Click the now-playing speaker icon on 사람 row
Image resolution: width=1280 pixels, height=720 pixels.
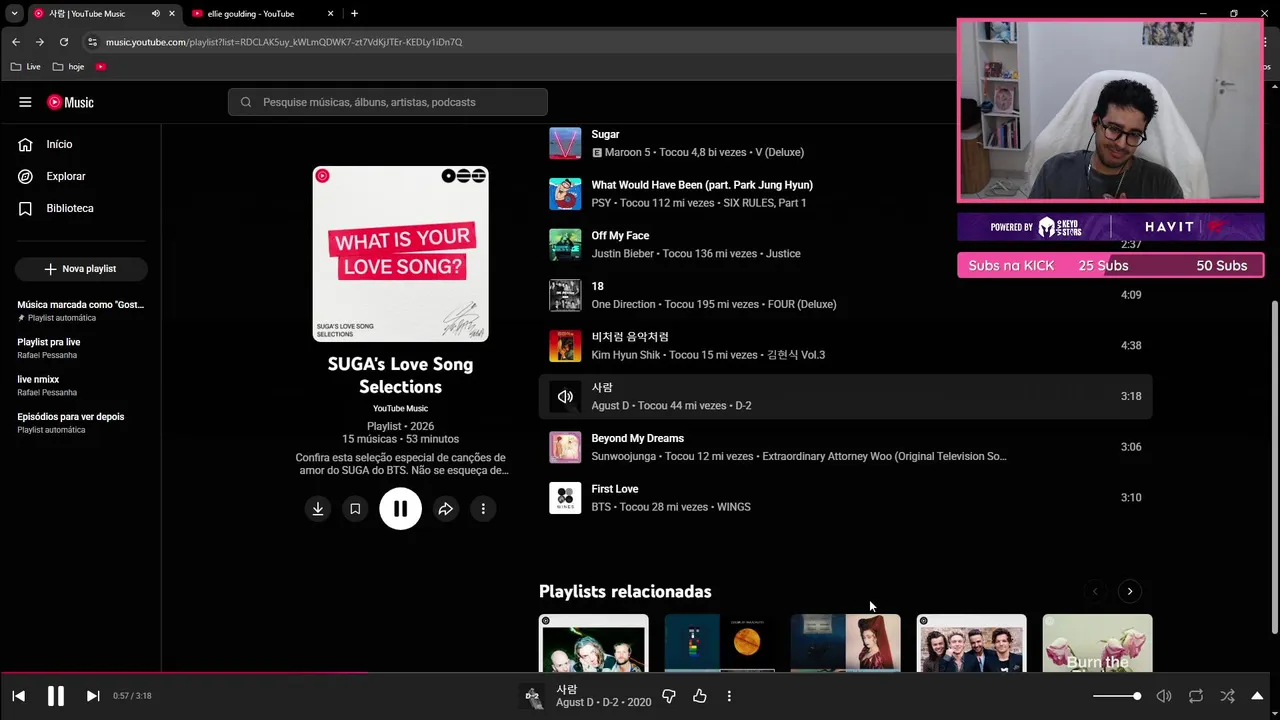point(565,397)
